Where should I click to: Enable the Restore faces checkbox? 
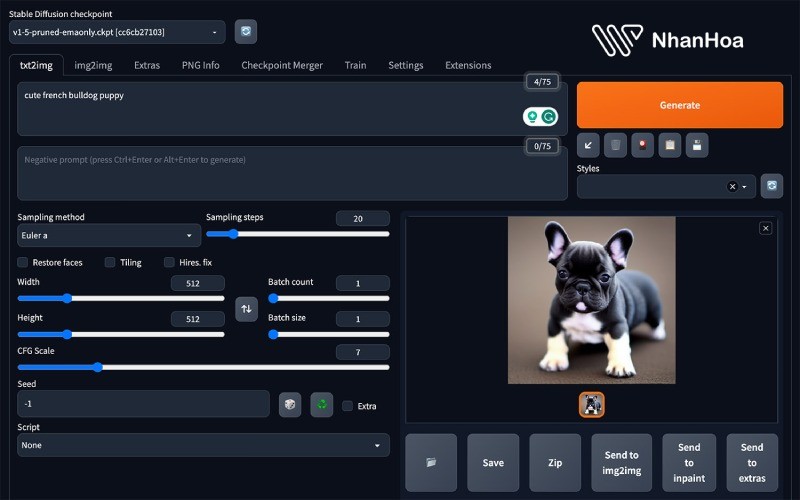(23, 262)
